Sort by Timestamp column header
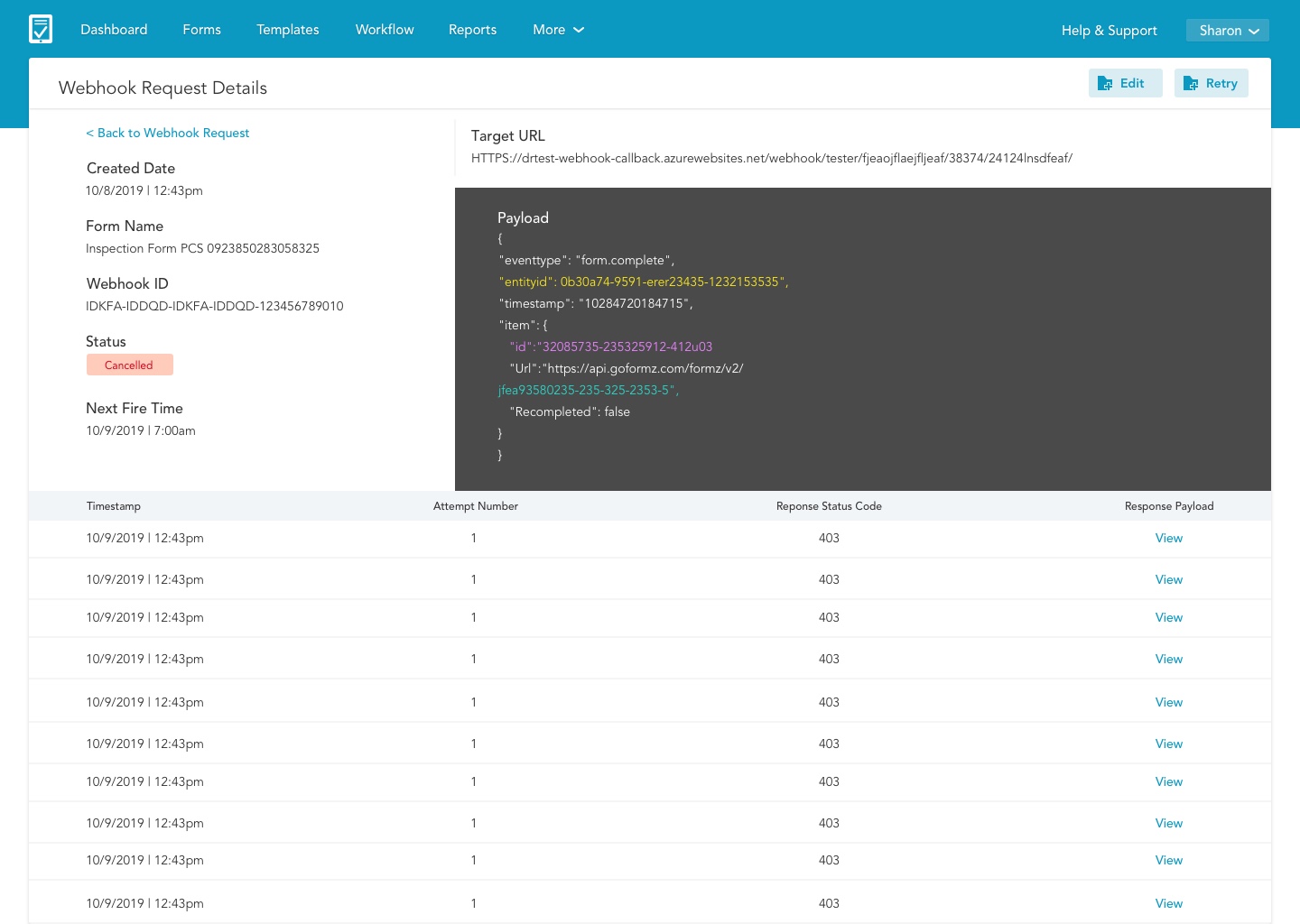Screen dimensions: 1300x924 [114, 506]
